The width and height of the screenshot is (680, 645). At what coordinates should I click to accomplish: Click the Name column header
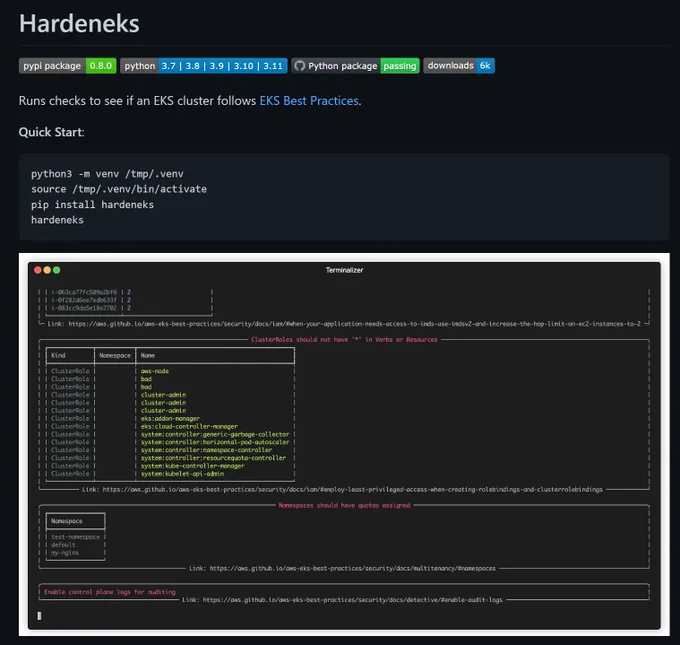point(147,355)
